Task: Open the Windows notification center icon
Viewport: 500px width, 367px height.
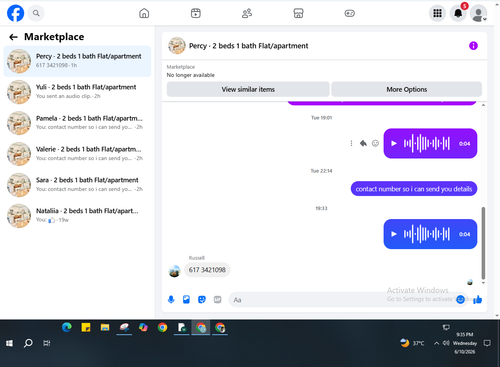Action: (487, 343)
